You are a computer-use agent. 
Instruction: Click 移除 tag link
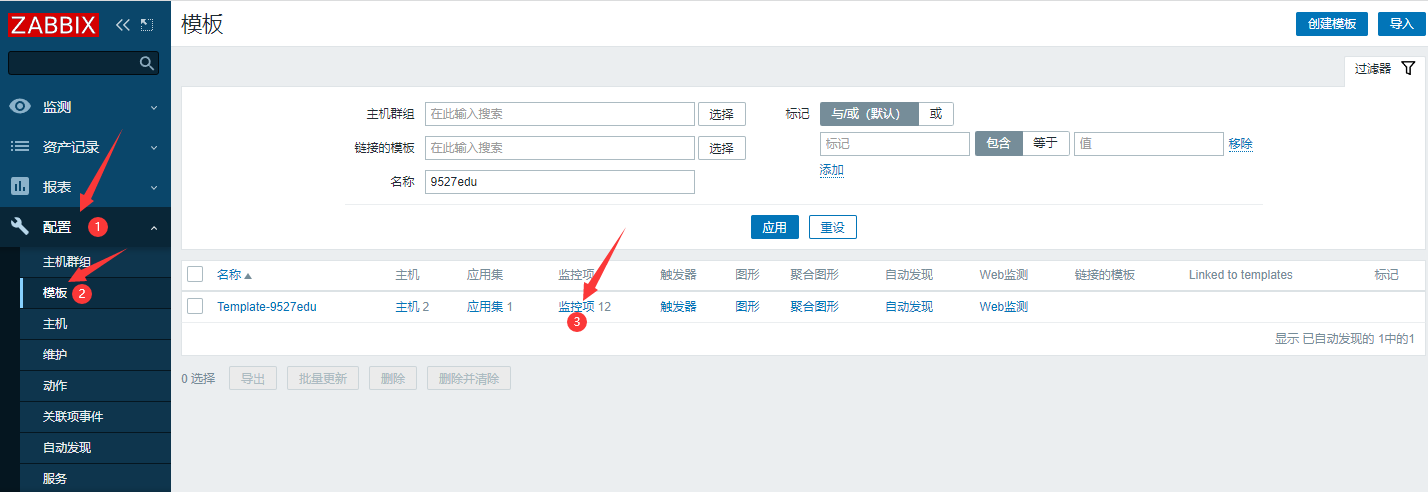pyautogui.click(x=1241, y=144)
